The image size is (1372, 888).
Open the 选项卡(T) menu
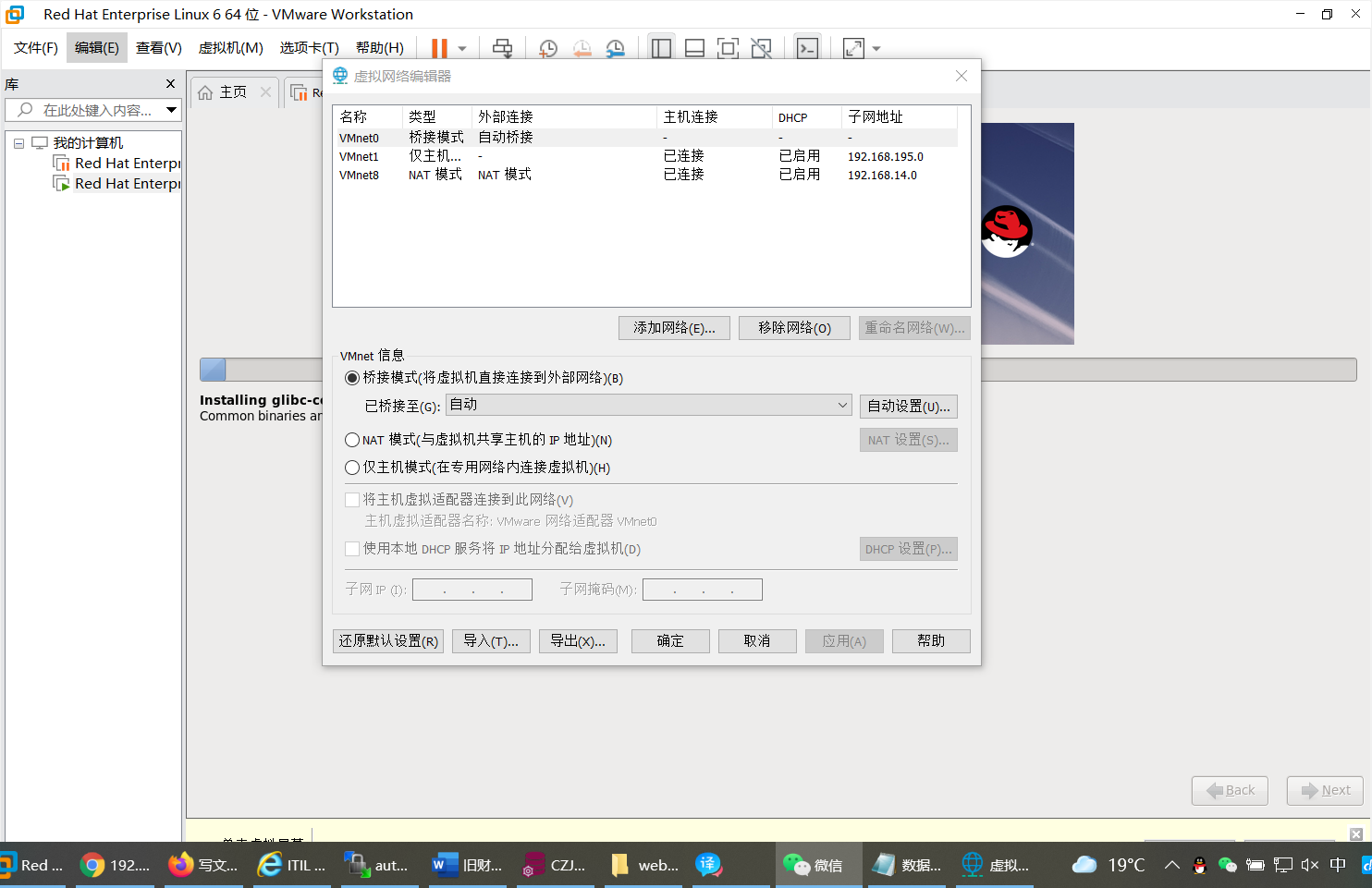[x=310, y=47]
